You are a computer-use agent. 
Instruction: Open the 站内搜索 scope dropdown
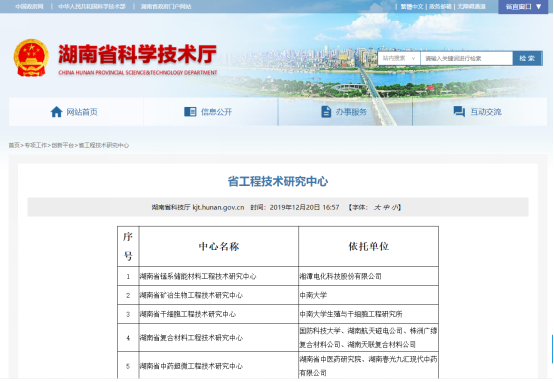pyautogui.click(x=399, y=58)
